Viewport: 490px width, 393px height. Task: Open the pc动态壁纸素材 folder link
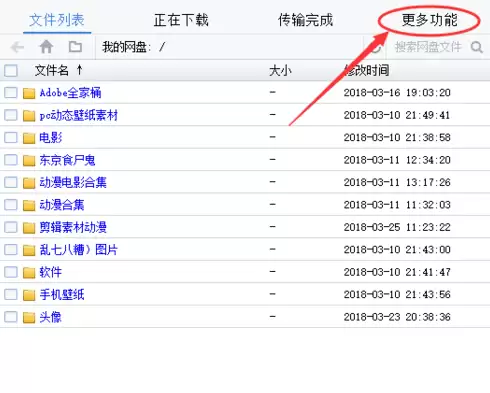79,115
